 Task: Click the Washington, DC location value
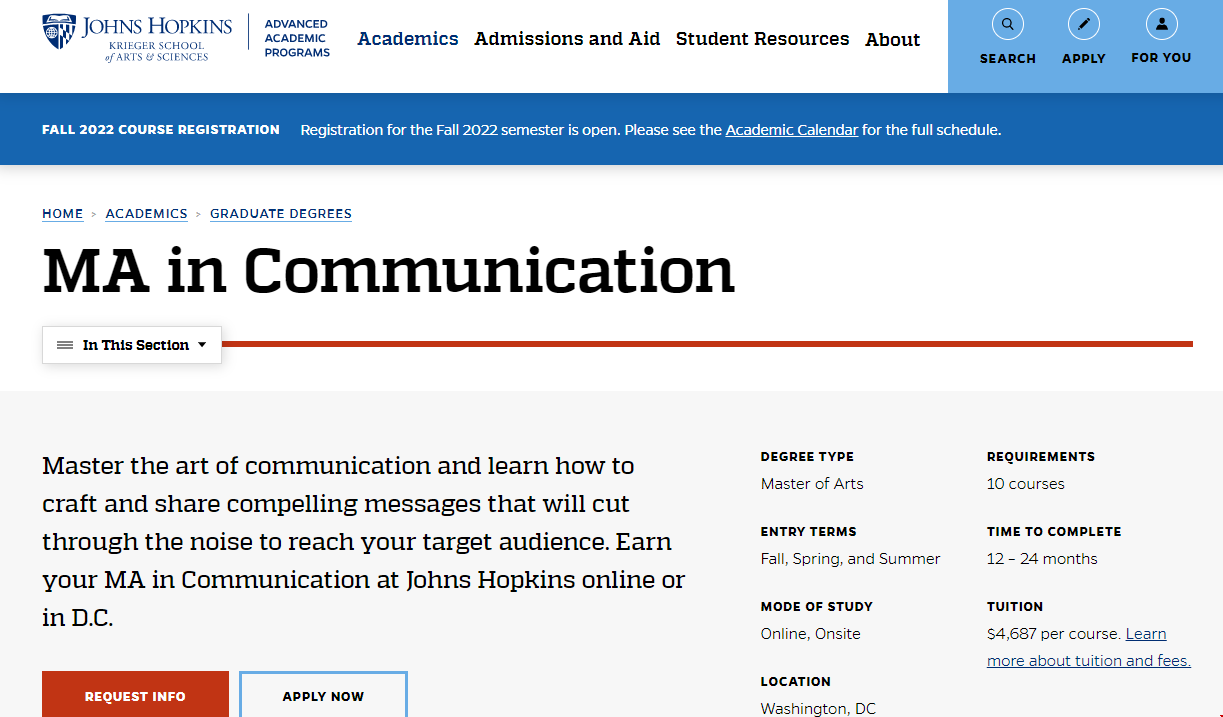818,708
